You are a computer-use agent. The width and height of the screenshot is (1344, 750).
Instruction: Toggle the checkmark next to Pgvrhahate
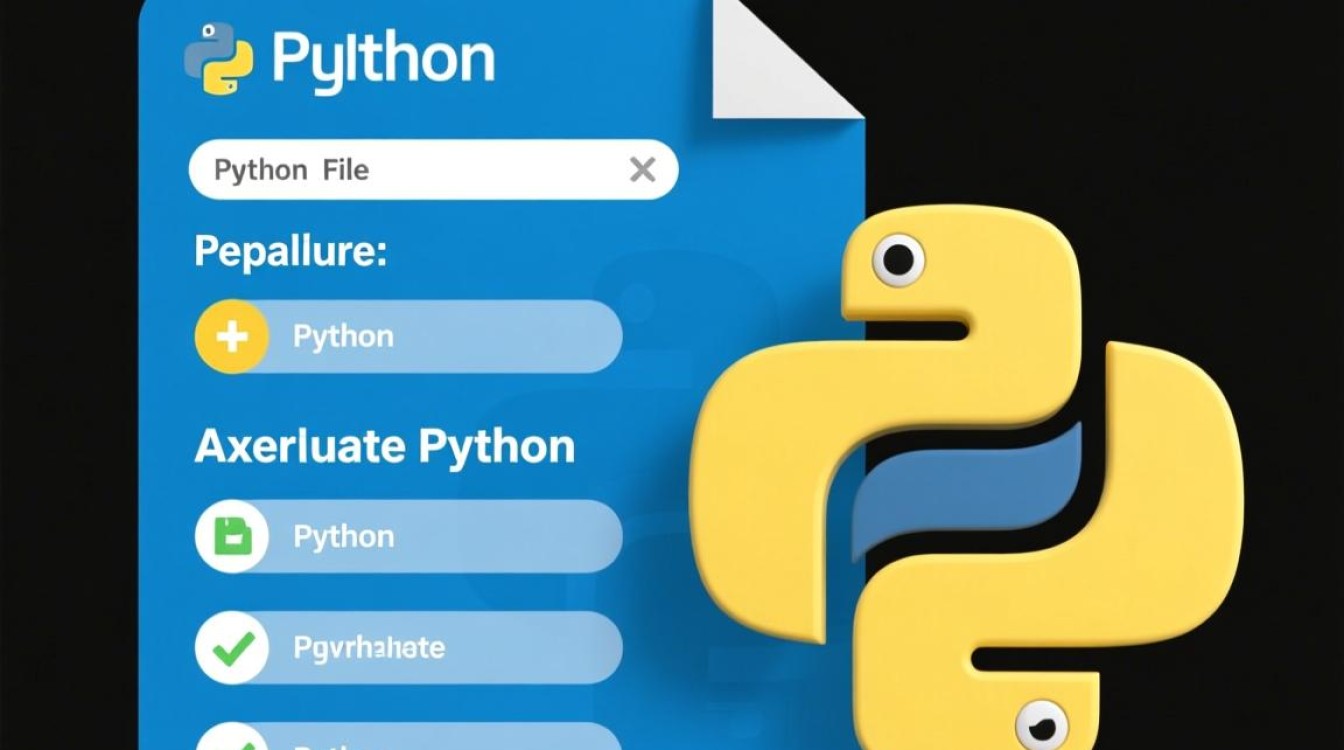tap(231, 647)
